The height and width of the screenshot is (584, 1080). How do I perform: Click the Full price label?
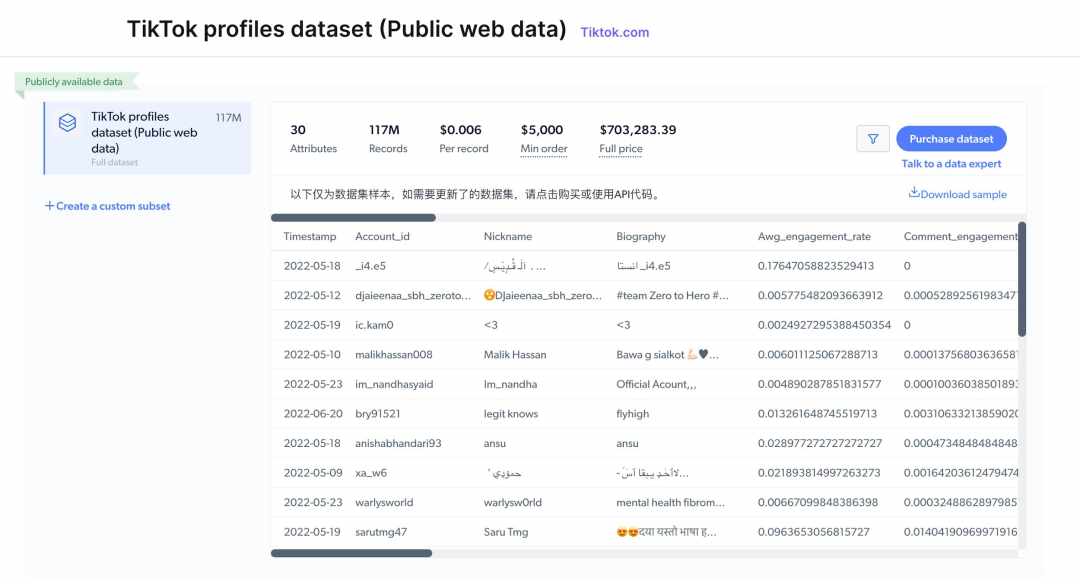[621, 149]
